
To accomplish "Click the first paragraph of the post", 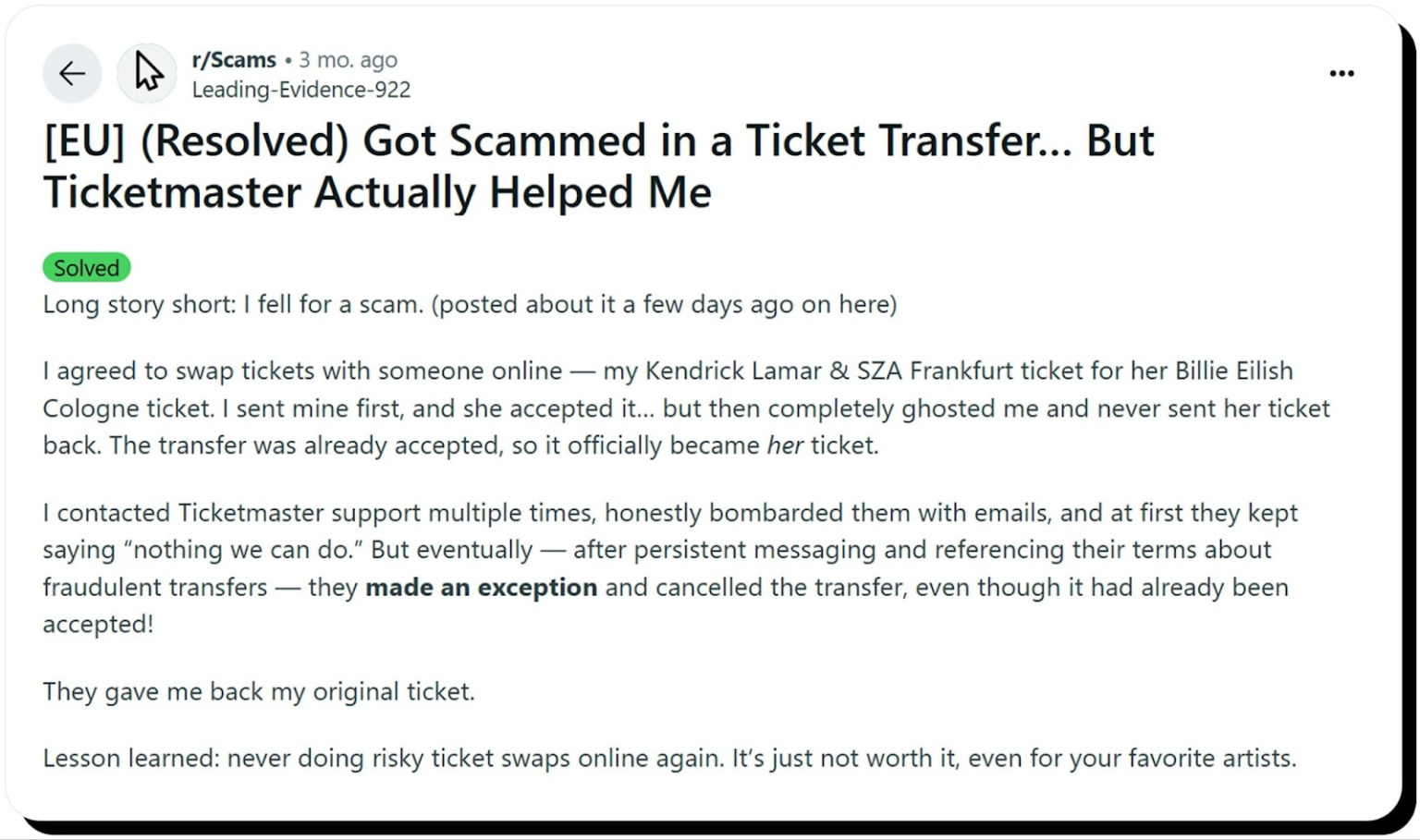I will [x=468, y=304].
